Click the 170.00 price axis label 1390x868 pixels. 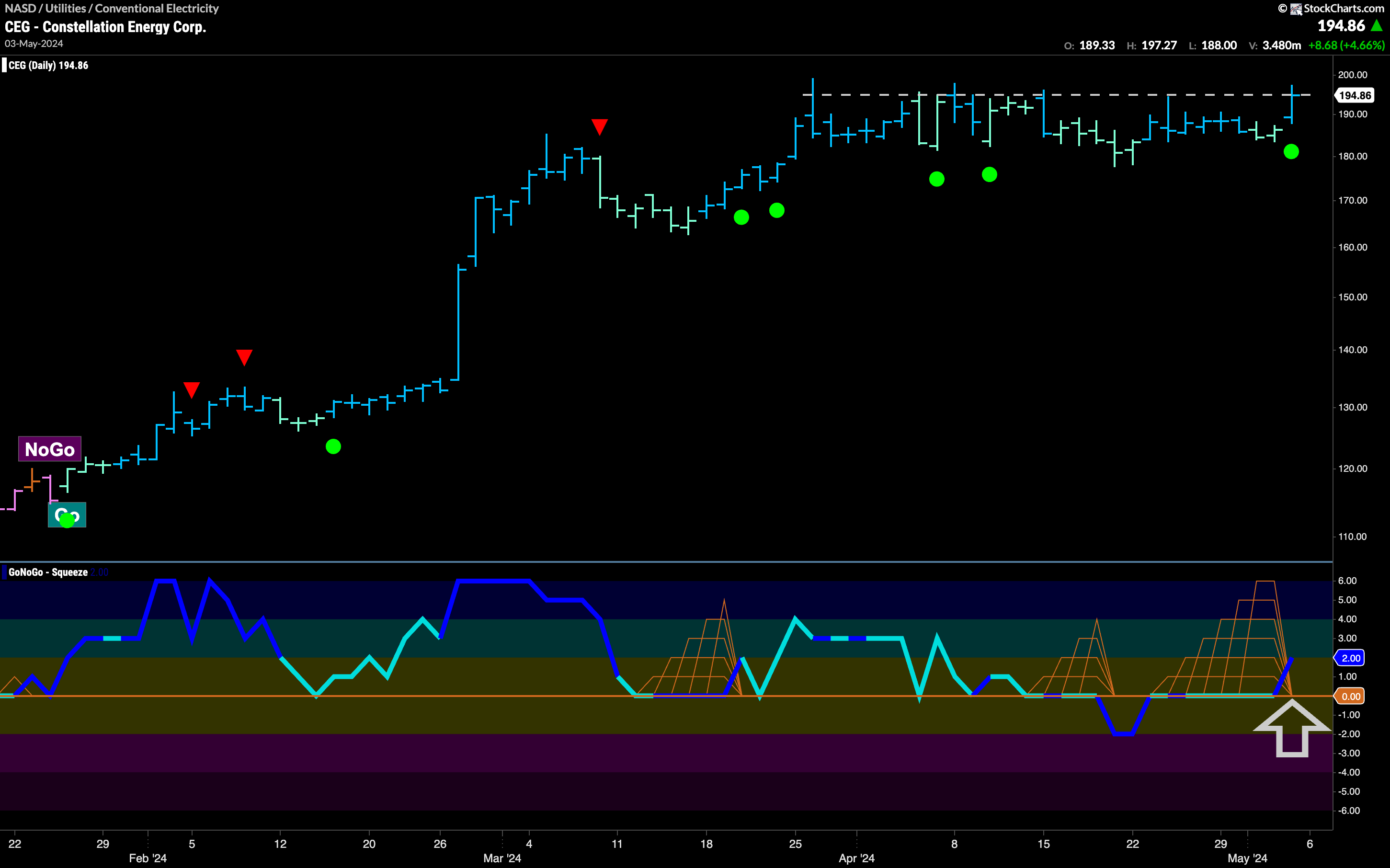coord(1353,200)
